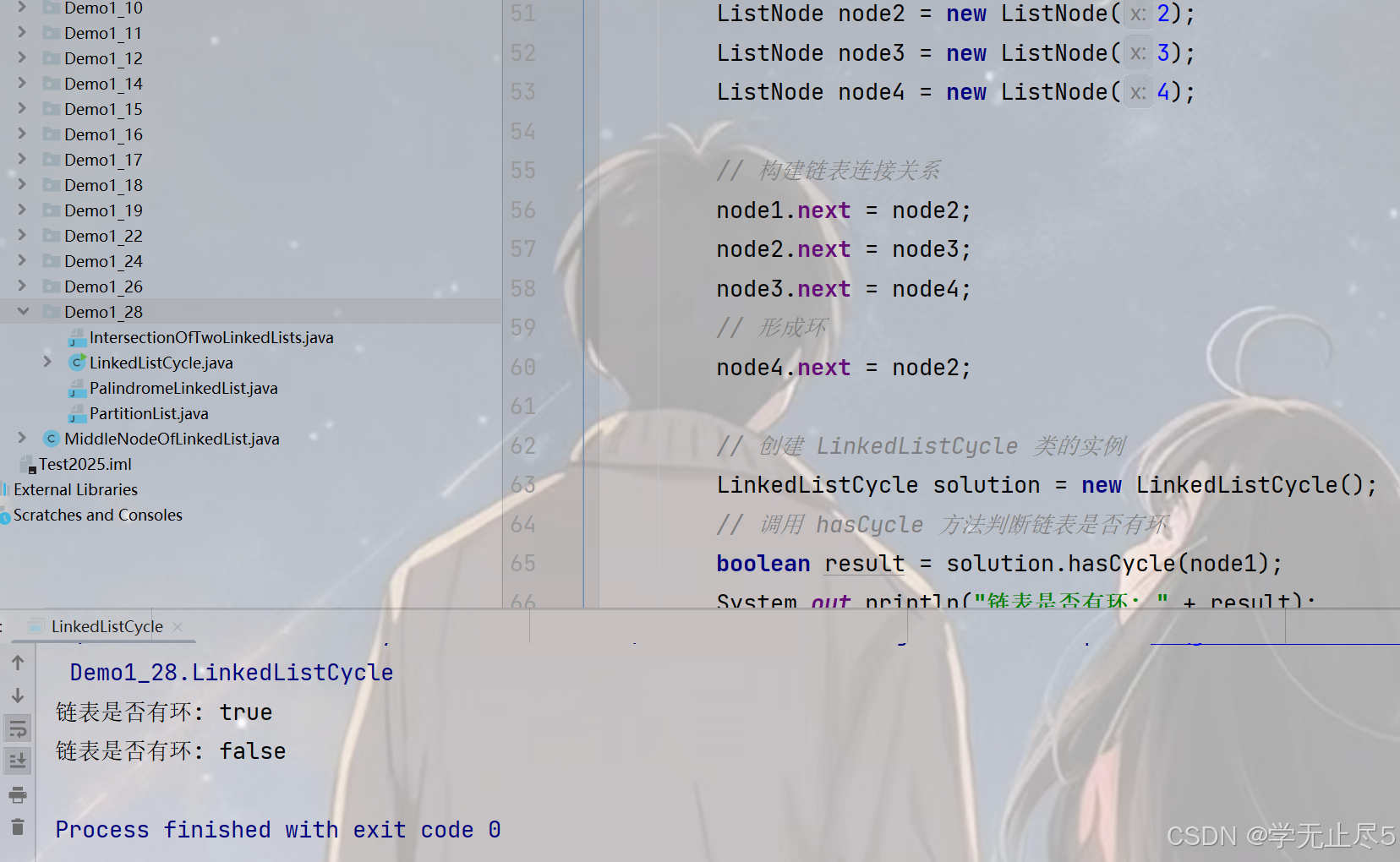
Task: Select Scratches and Consoles node
Action: click(98, 515)
